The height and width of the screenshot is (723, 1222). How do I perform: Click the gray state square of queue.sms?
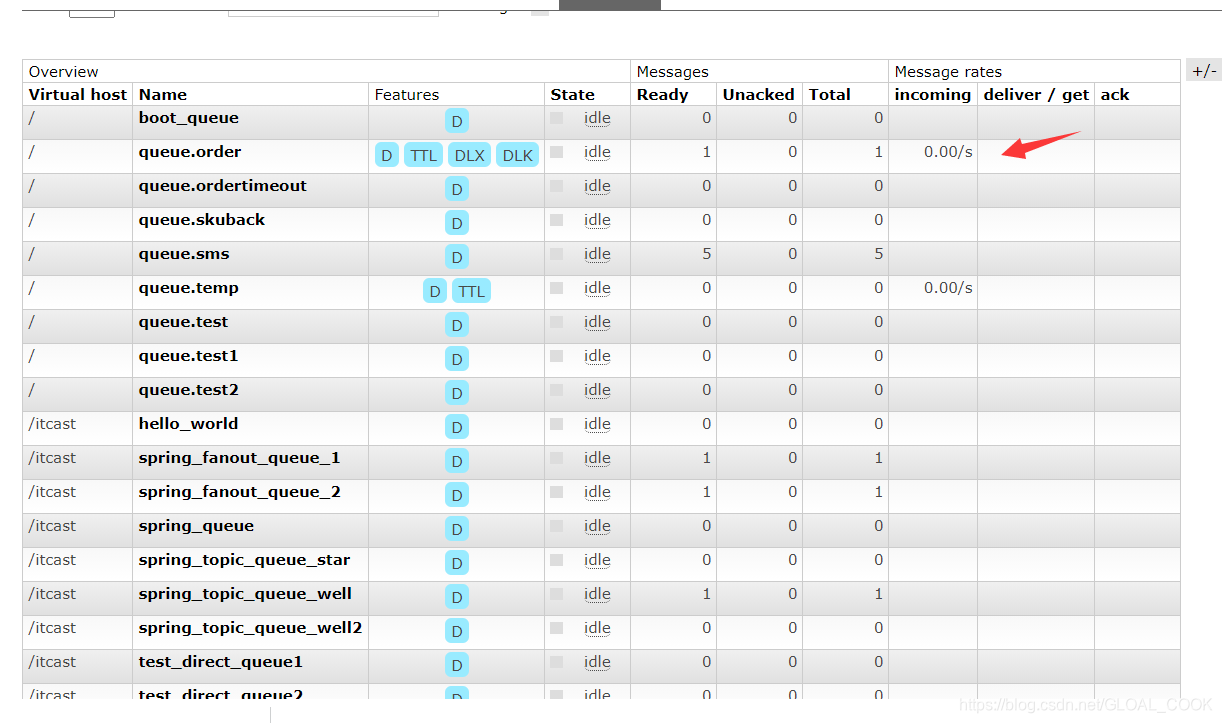[x=557, y=254]
